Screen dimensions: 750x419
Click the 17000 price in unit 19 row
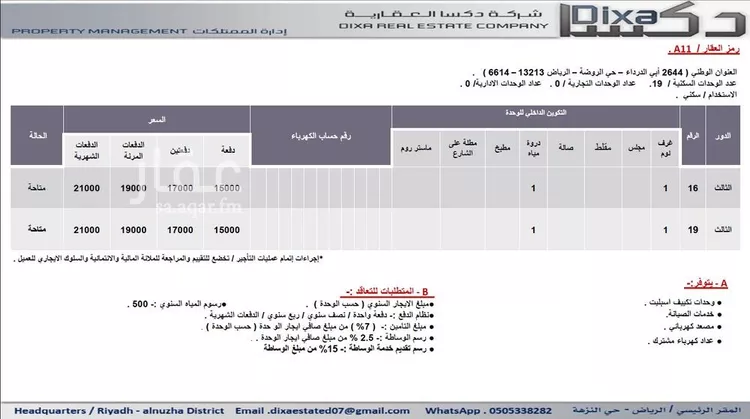tap(180, 230)
